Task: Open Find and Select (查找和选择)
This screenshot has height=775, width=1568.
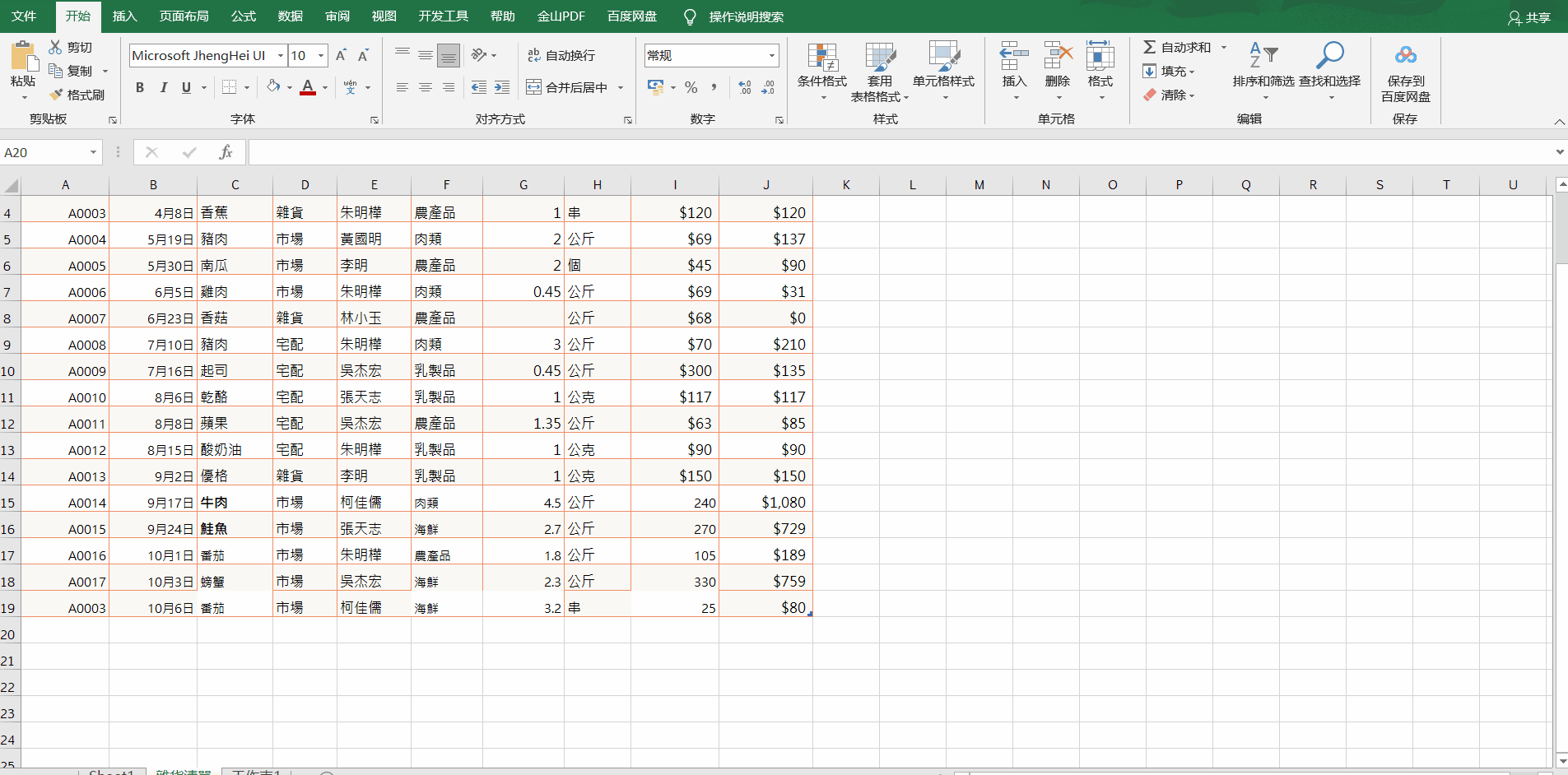Action: pyautogui.click(x=1330, y=72)
